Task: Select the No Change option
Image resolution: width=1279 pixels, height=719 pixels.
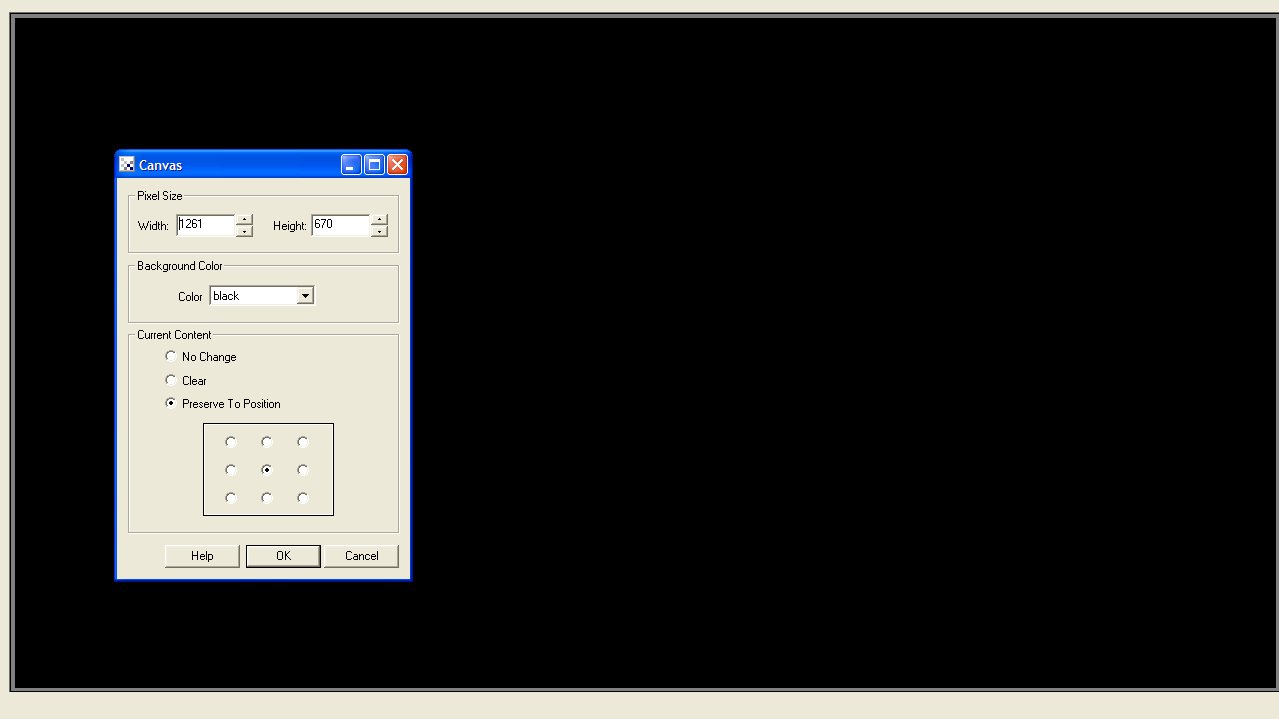Action: click(171, 356)
